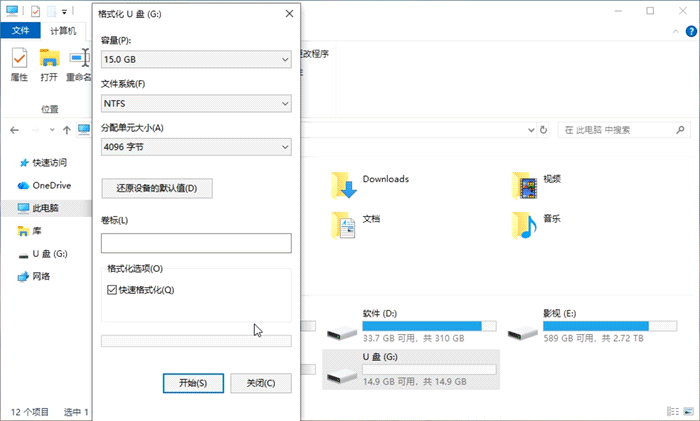Close the Format U disk dialog

coord(289,14)
